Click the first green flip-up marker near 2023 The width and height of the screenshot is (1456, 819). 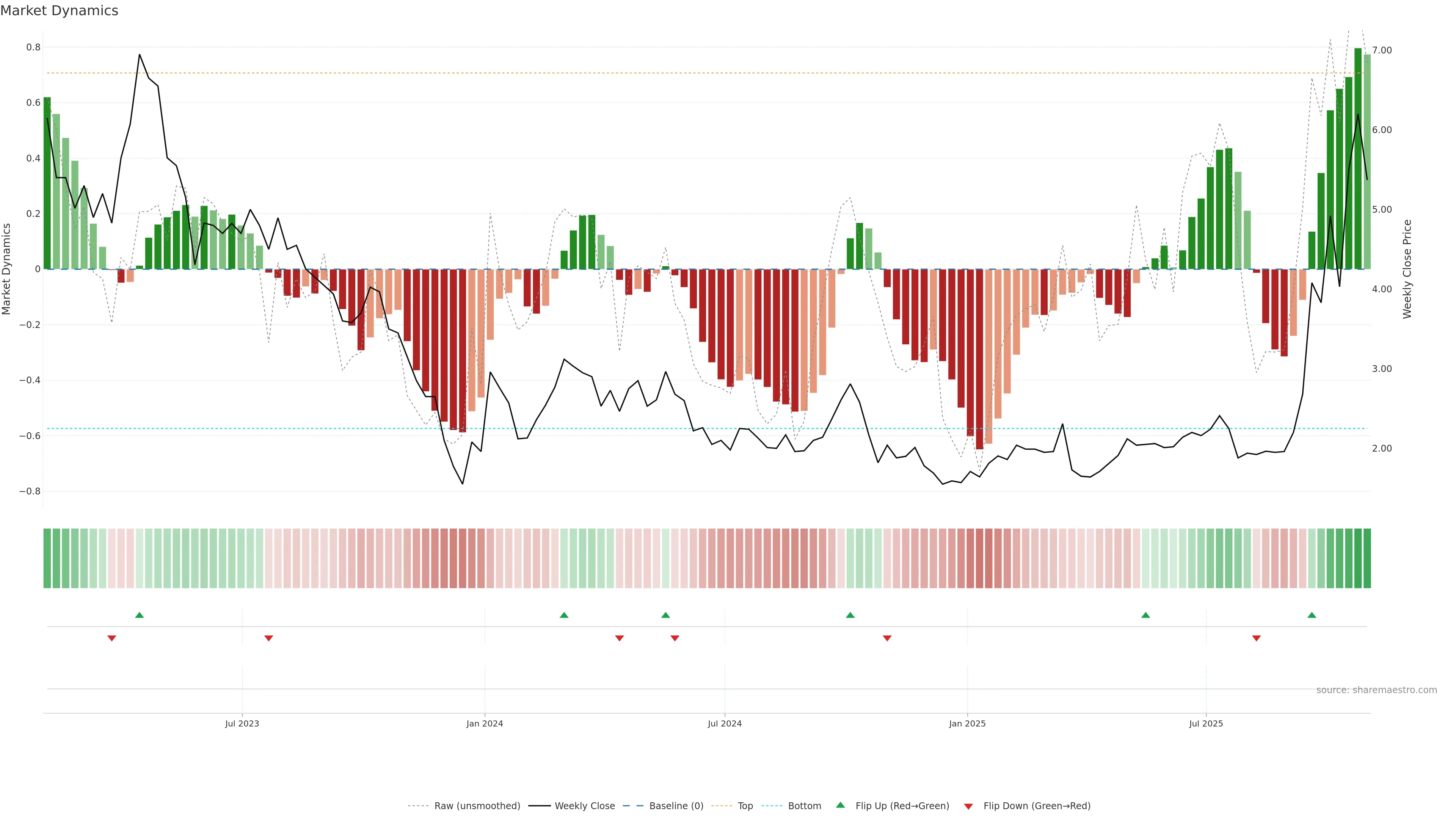pyautogui.click(x=140, y=615)
